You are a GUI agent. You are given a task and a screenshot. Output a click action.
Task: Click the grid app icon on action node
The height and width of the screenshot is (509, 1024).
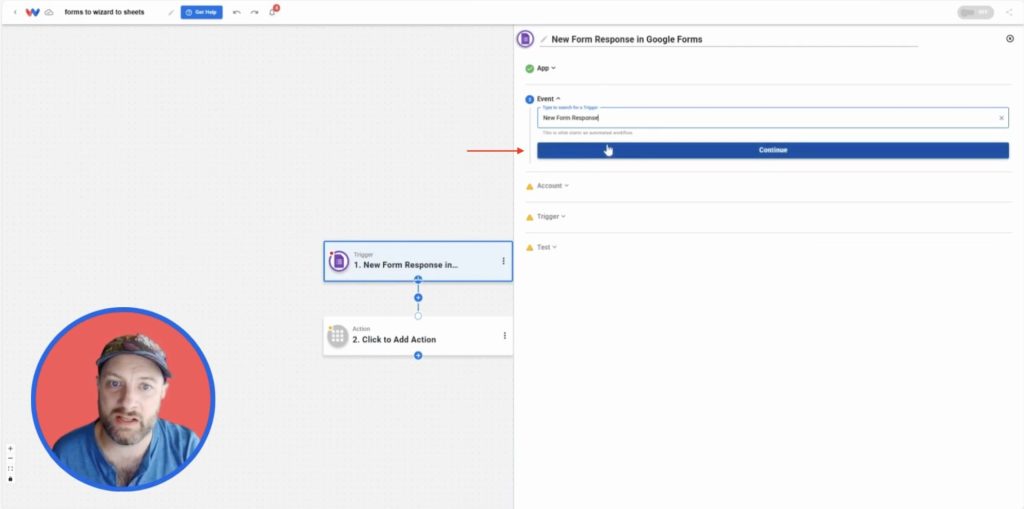click(x=337, y=336)
